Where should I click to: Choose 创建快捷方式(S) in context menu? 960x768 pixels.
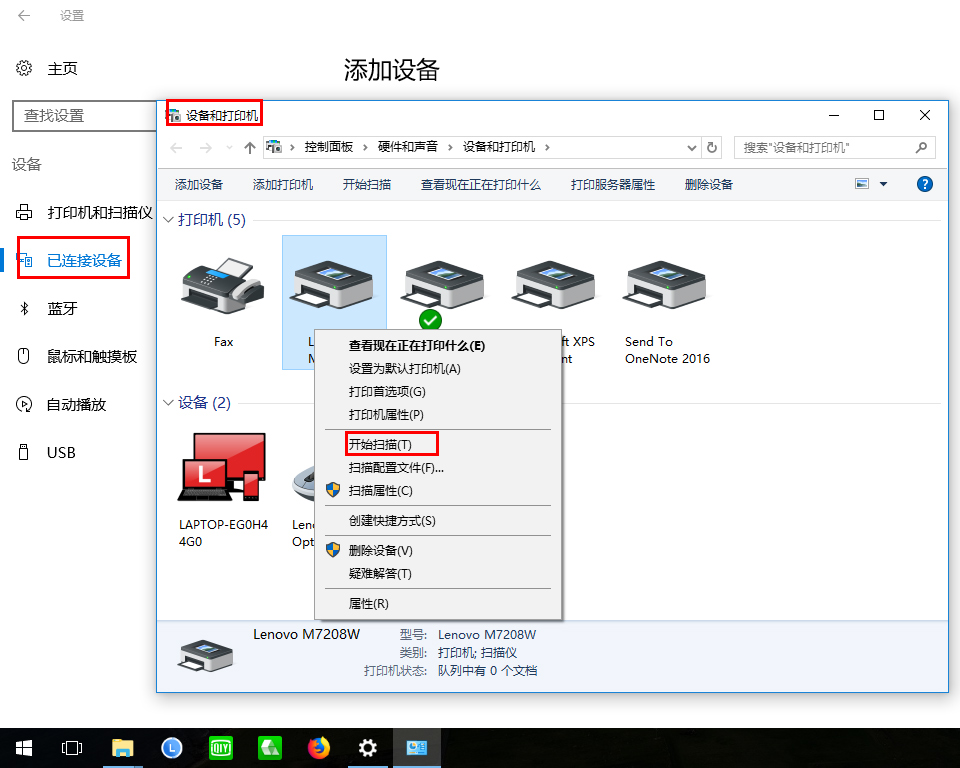(x=438, y=521)
